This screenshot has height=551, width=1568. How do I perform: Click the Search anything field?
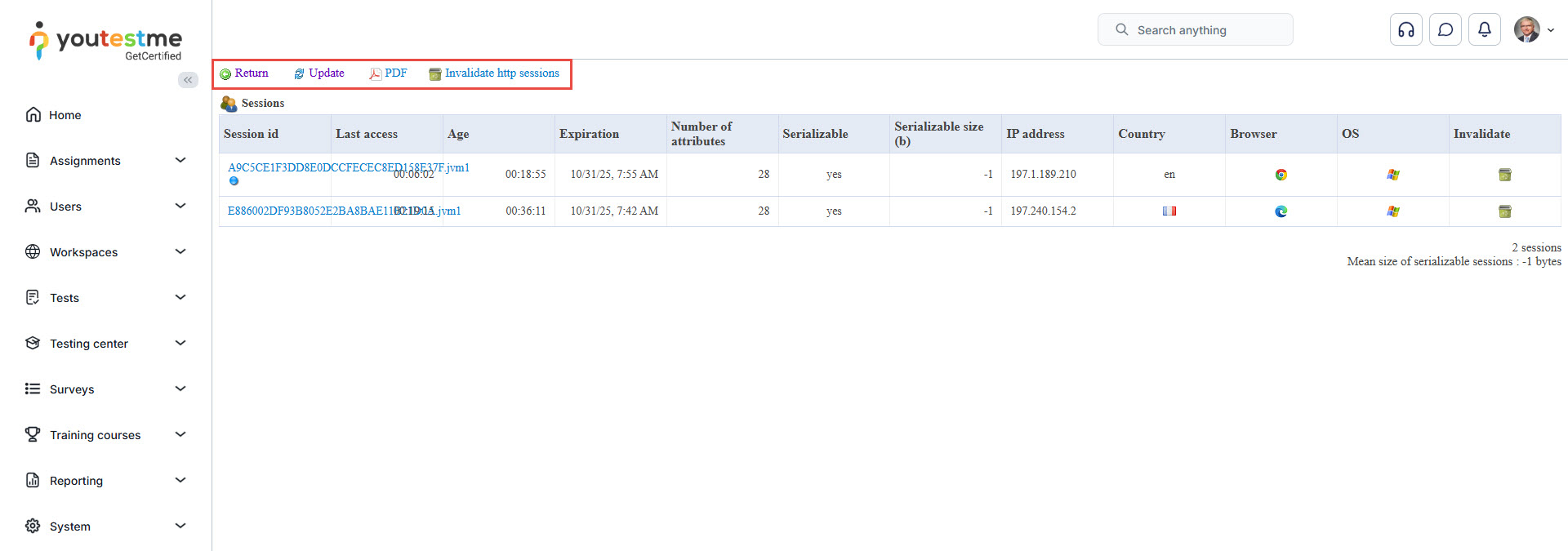(x=1195, y=30)
